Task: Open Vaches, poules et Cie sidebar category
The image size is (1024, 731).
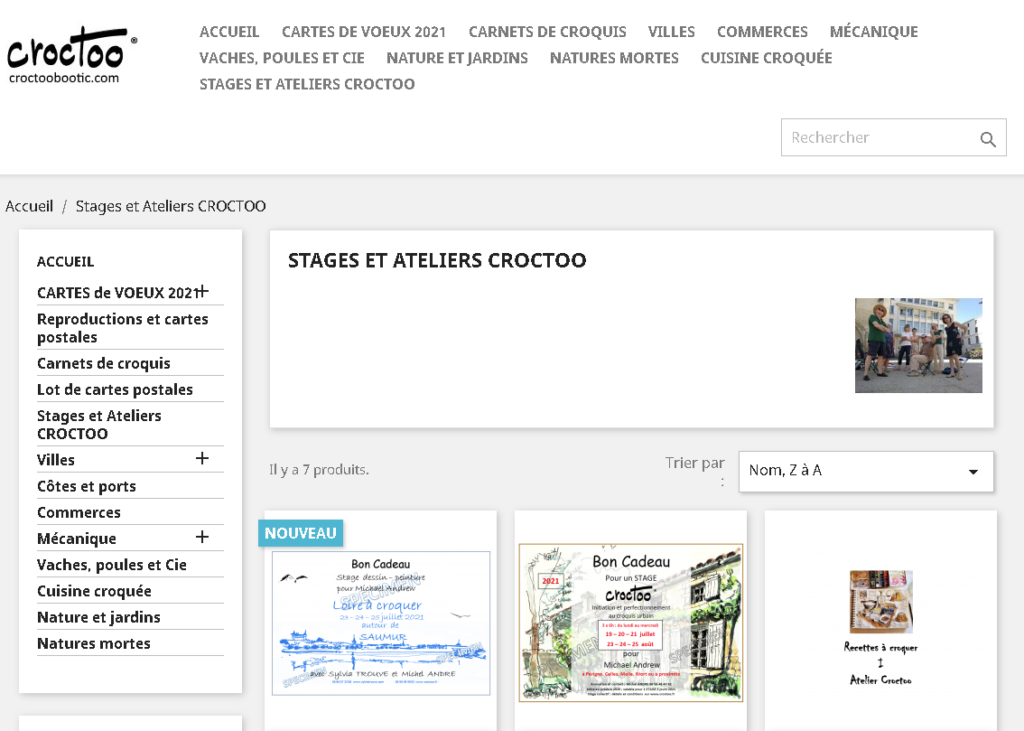Action: 112,564
